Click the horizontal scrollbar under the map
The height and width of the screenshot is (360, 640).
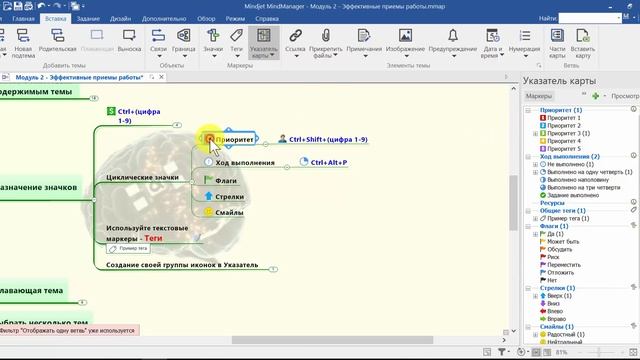332,340
